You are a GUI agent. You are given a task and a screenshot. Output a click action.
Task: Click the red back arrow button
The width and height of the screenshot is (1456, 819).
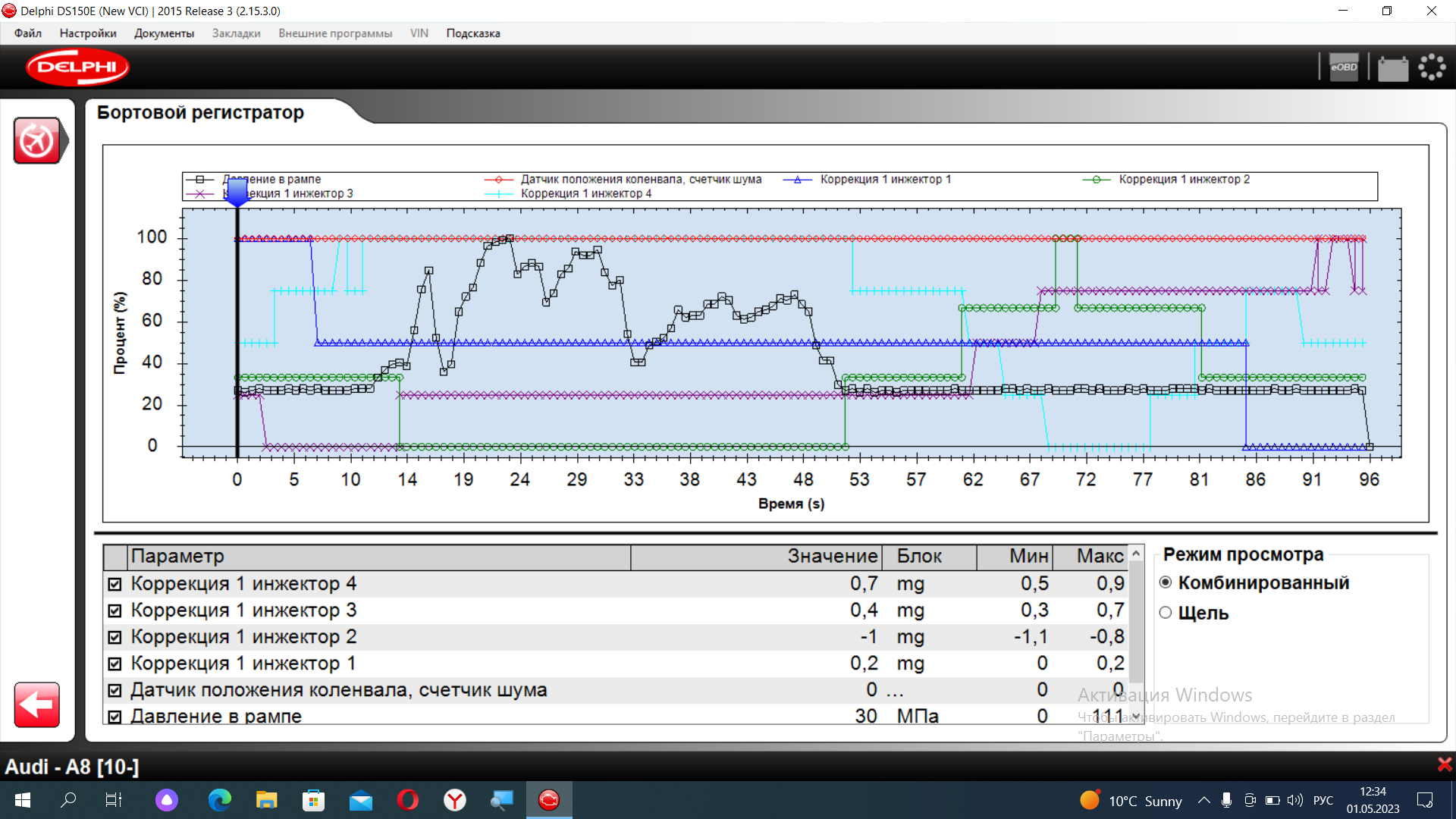(37, 704)
